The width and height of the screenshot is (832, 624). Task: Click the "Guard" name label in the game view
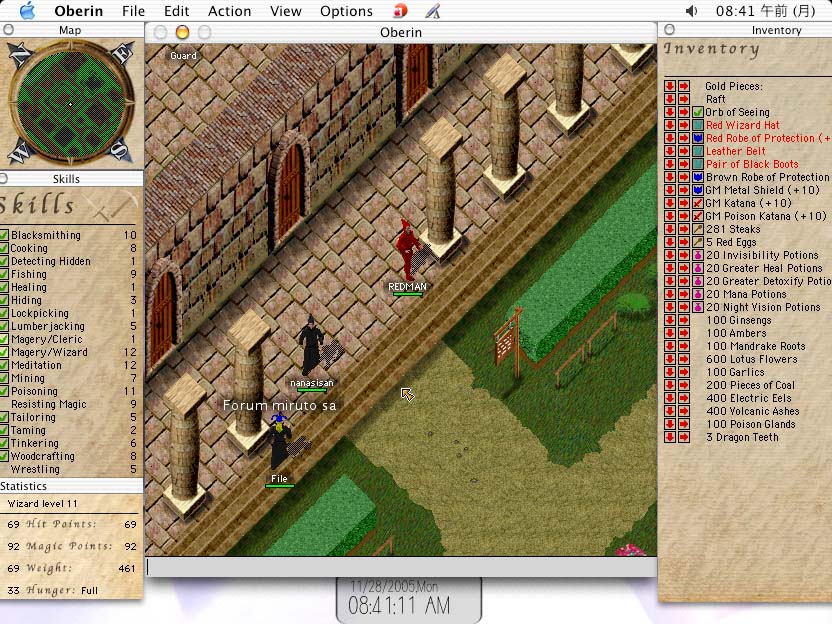tap(183, 56)
